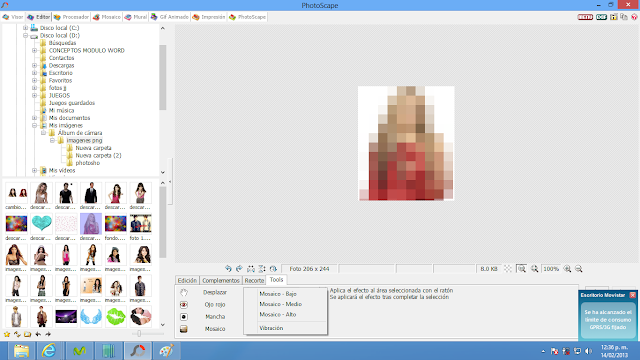Expand the Escritorio folder
This screenshot has height=360, width=640.
pos(34,73)
